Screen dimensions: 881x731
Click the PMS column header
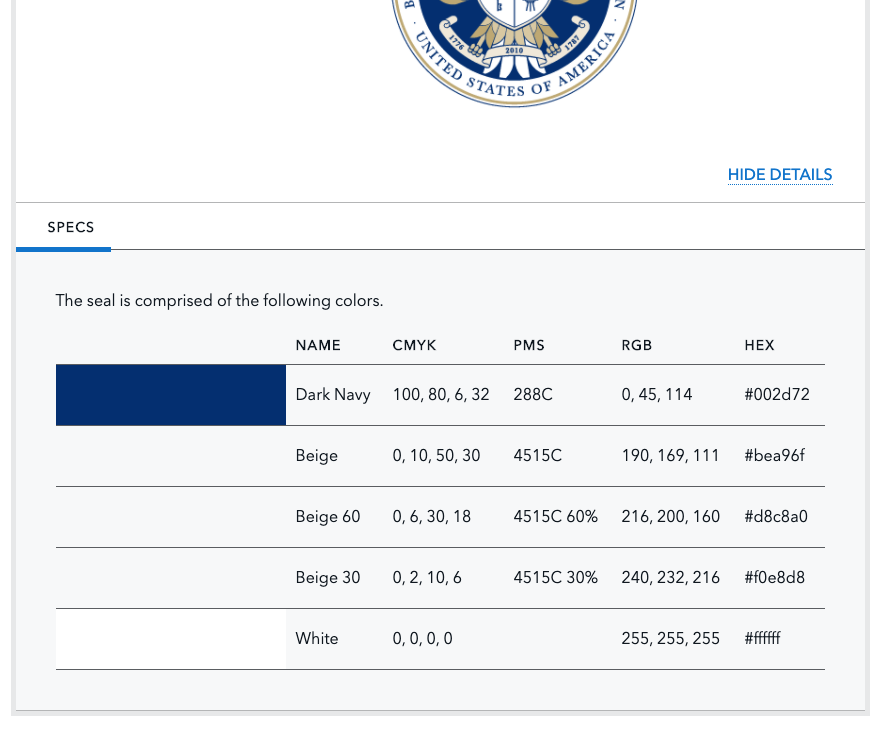[x=529, y=345]
